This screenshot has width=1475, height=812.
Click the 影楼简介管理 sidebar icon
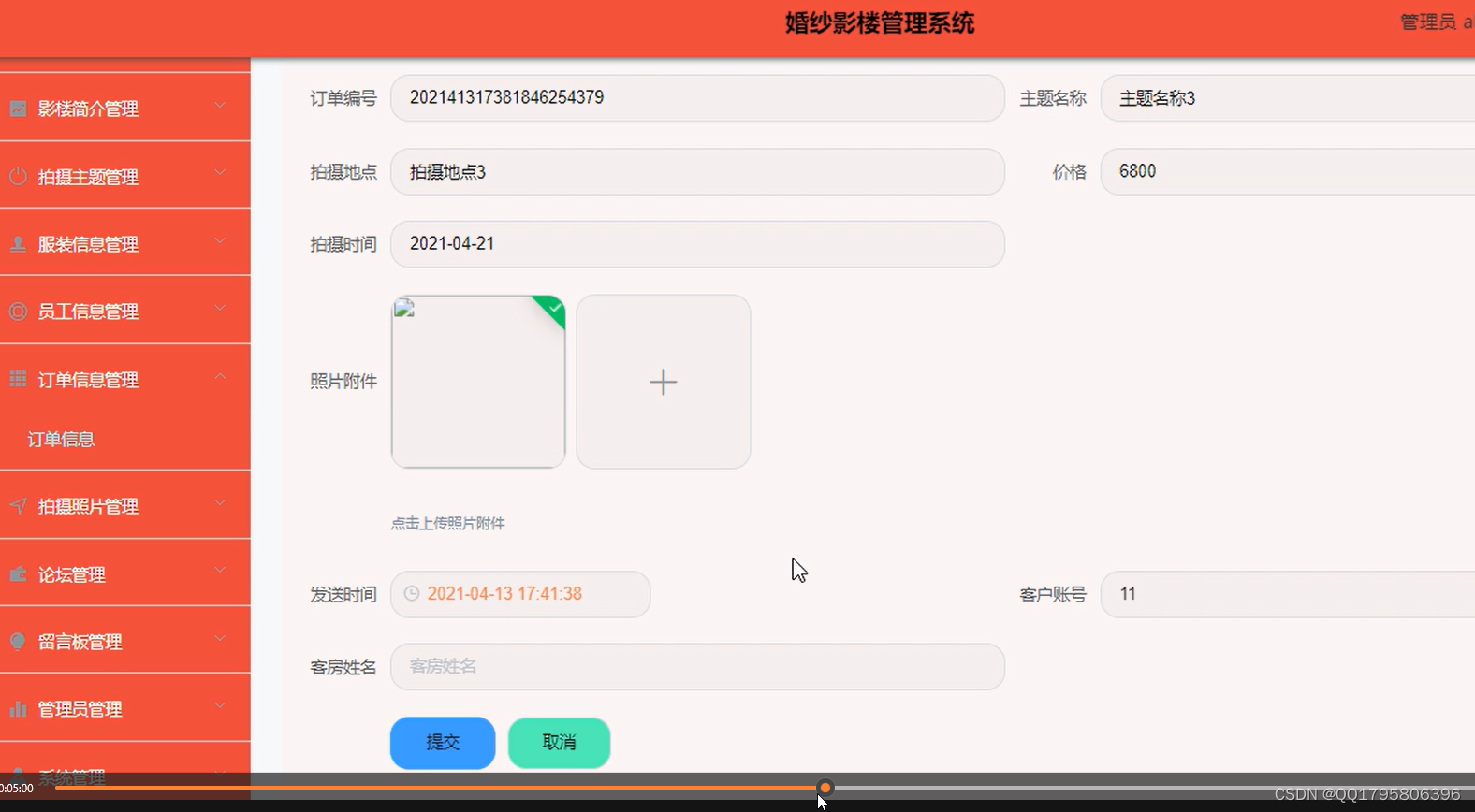(18, 109)
